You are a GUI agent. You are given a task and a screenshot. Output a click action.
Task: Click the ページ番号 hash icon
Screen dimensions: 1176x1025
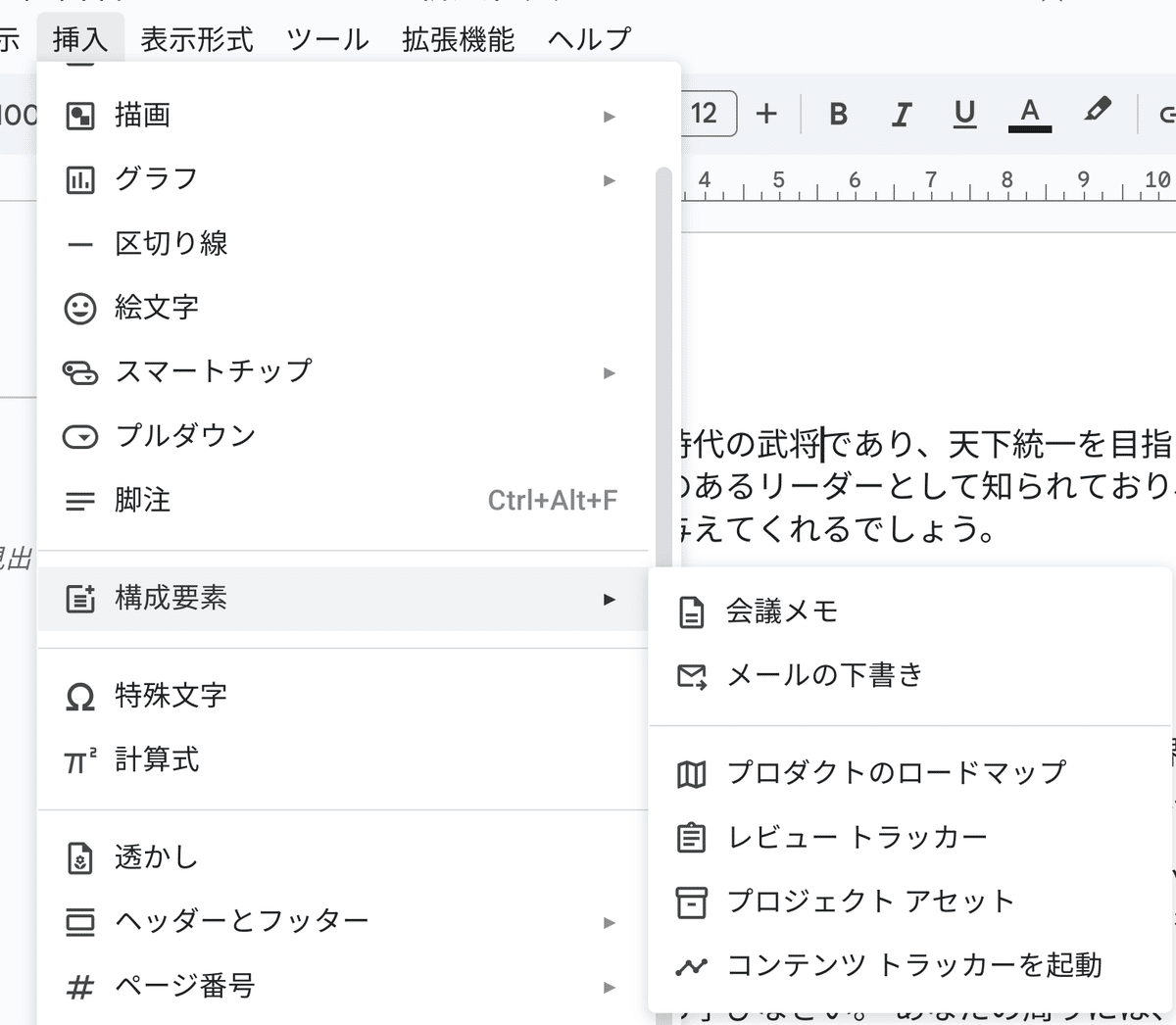[80, 987]
